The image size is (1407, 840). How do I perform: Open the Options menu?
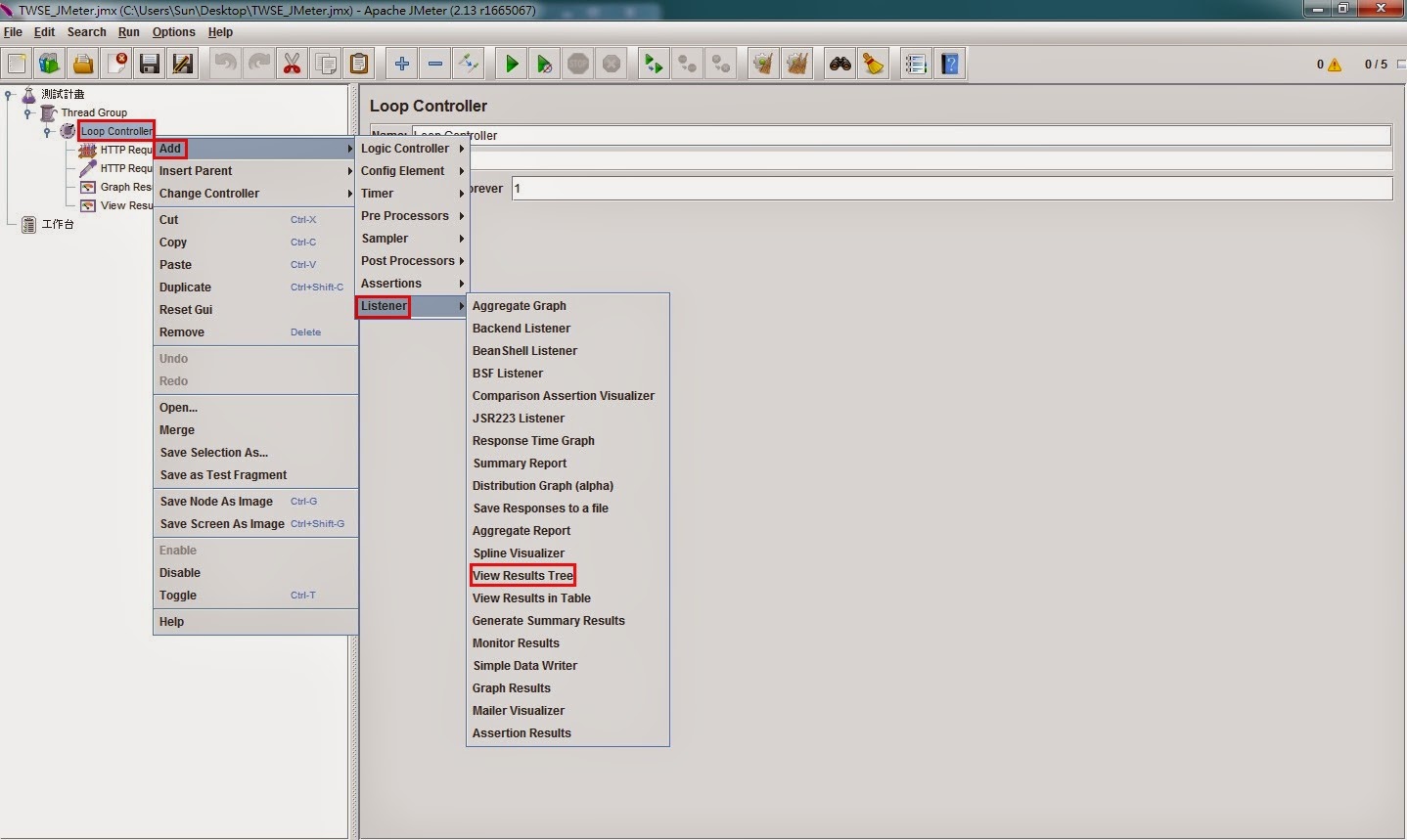[x=173, y=32]
